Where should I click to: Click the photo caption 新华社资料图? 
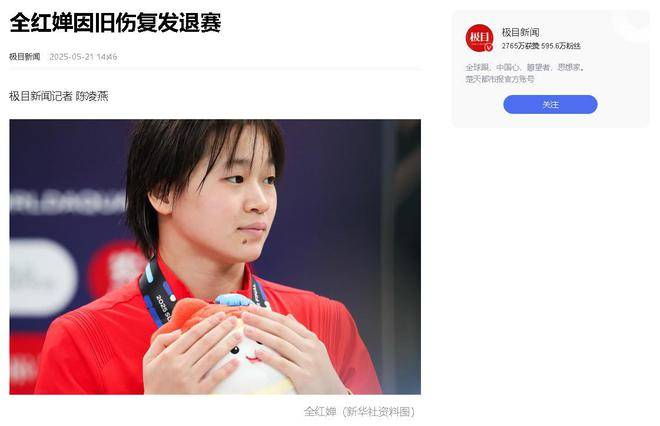pyautogui.click(x=378, y=411)
